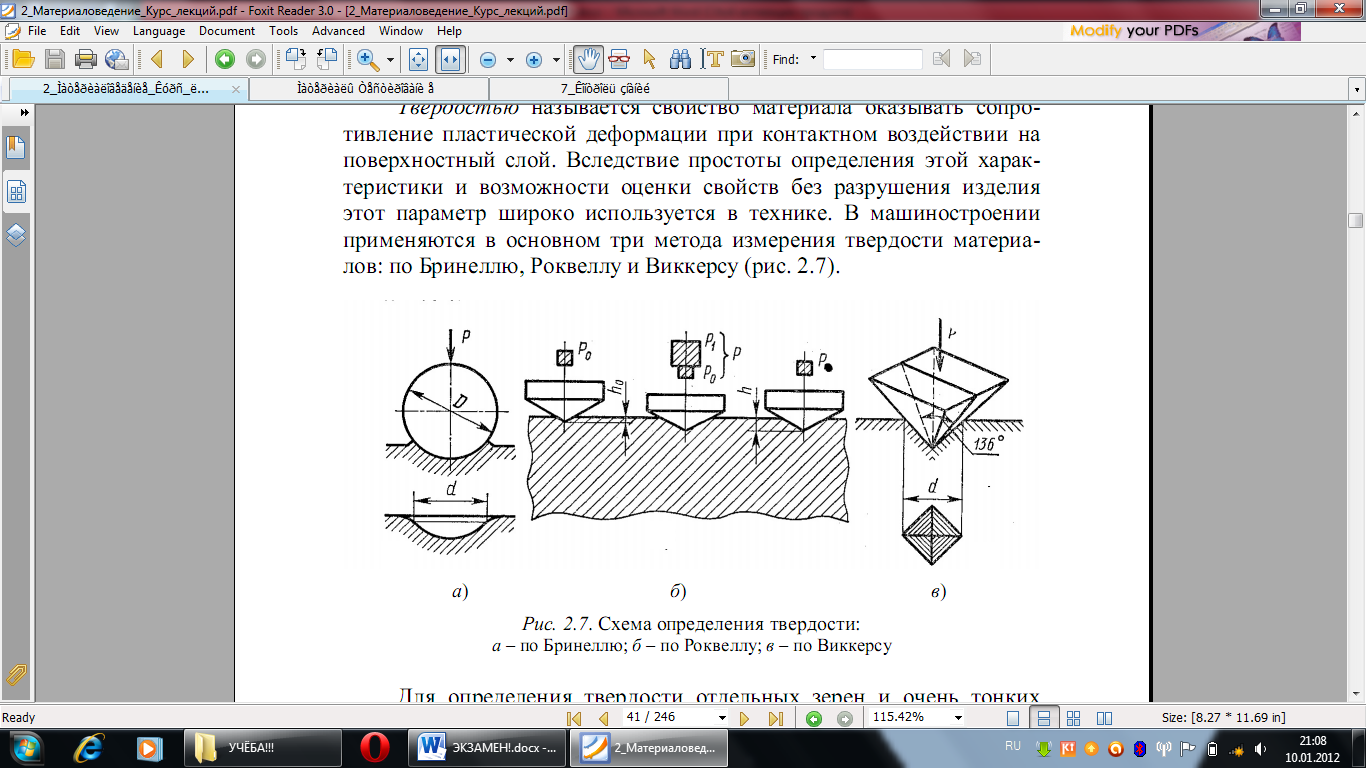
Task: Open the Edit menu
Action: pyautogui.click(x=69, y=31)
